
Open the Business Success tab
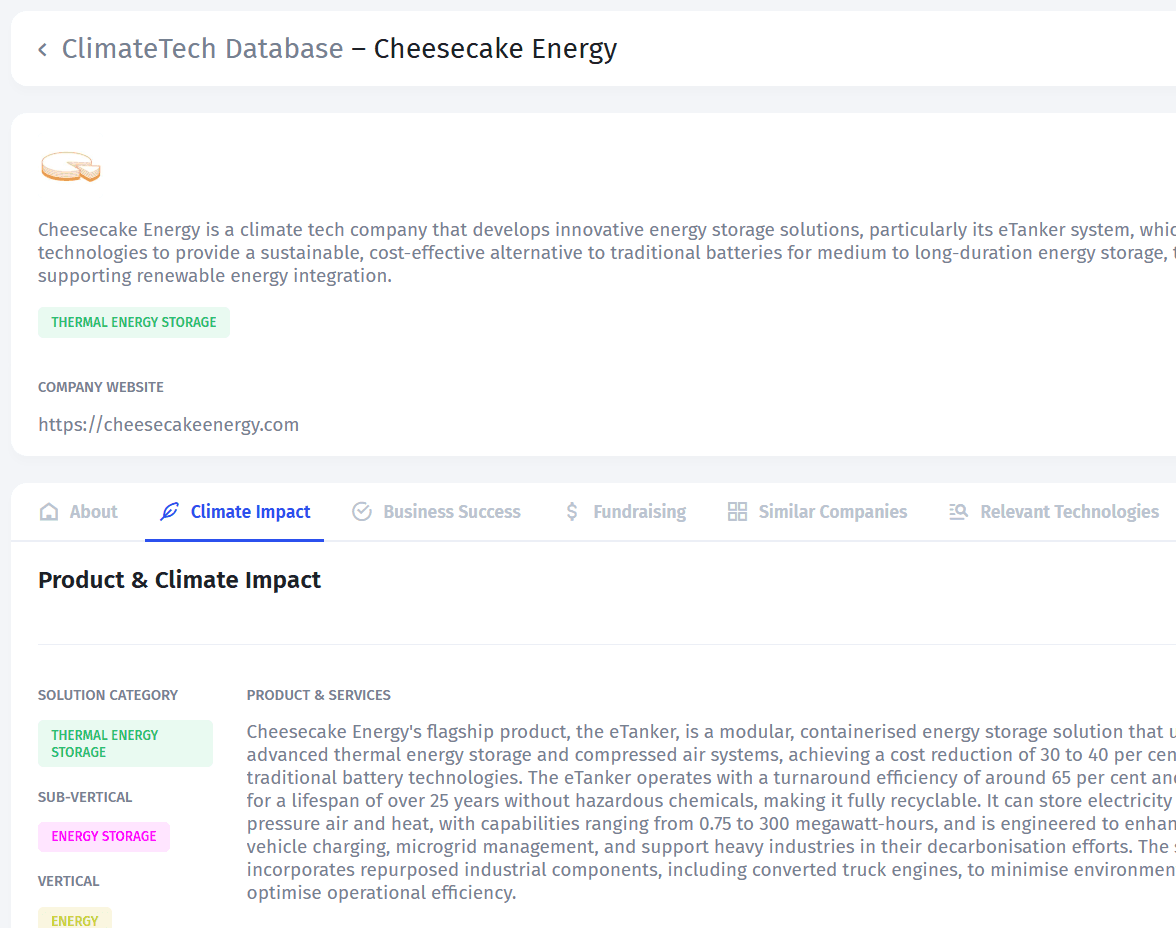436,512
